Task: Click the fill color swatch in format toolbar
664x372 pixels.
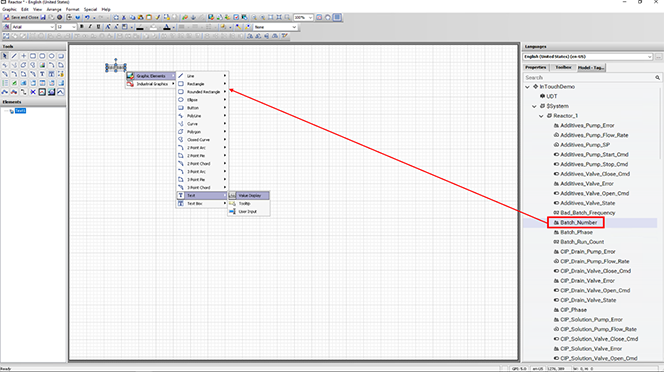Action: coord(153,27)
